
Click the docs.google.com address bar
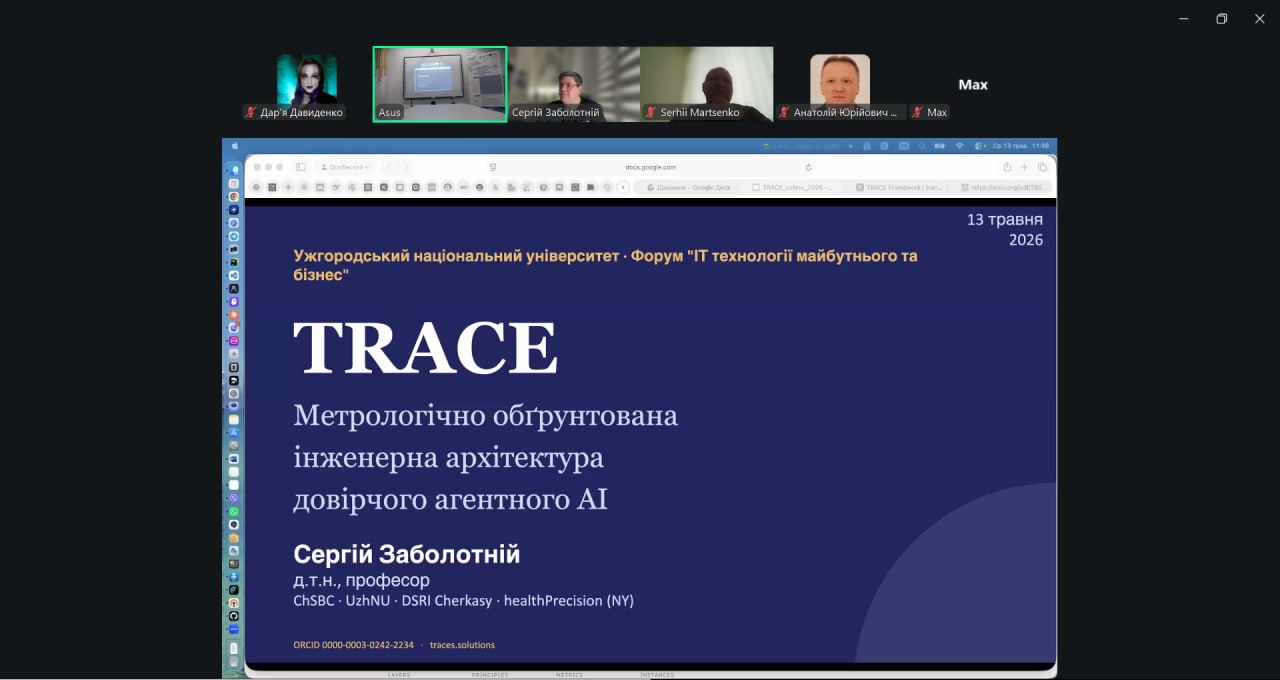click(650, 167)
